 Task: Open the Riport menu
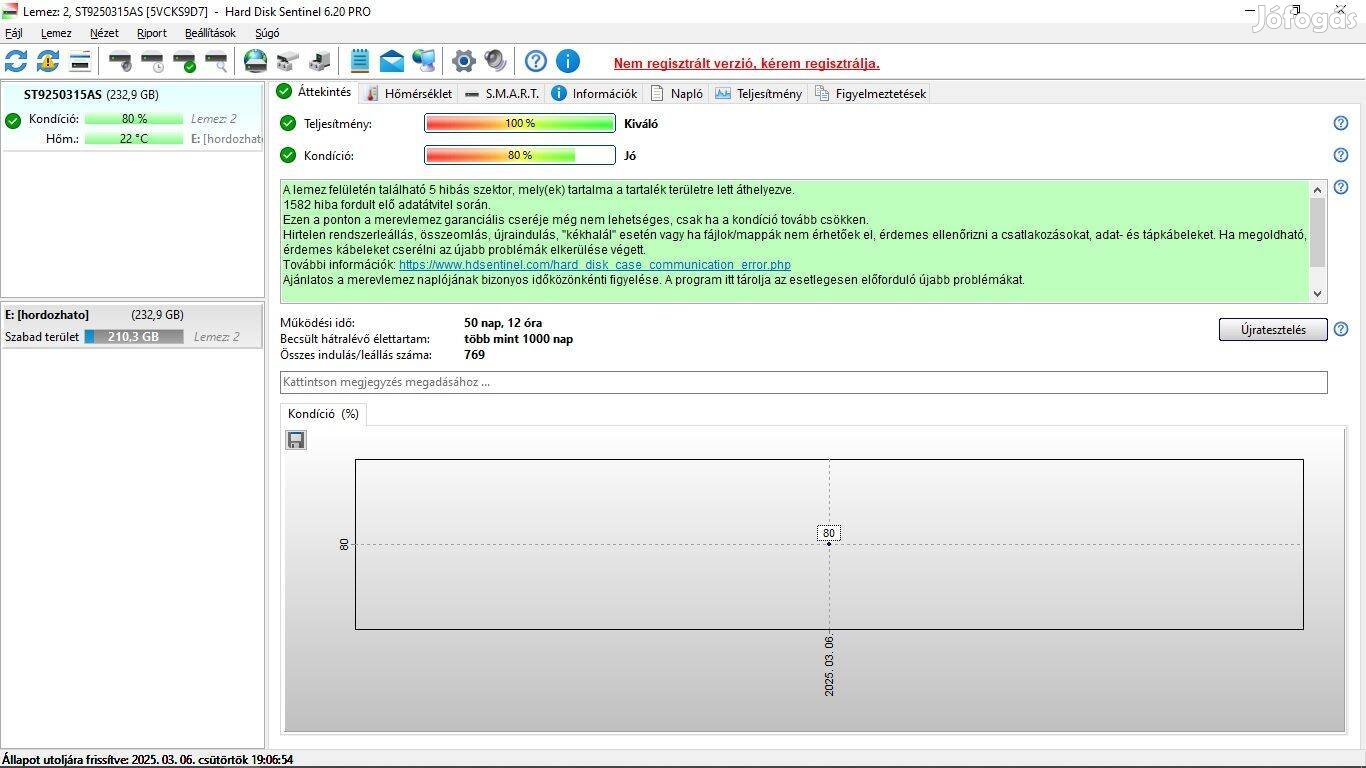[152, 33]
